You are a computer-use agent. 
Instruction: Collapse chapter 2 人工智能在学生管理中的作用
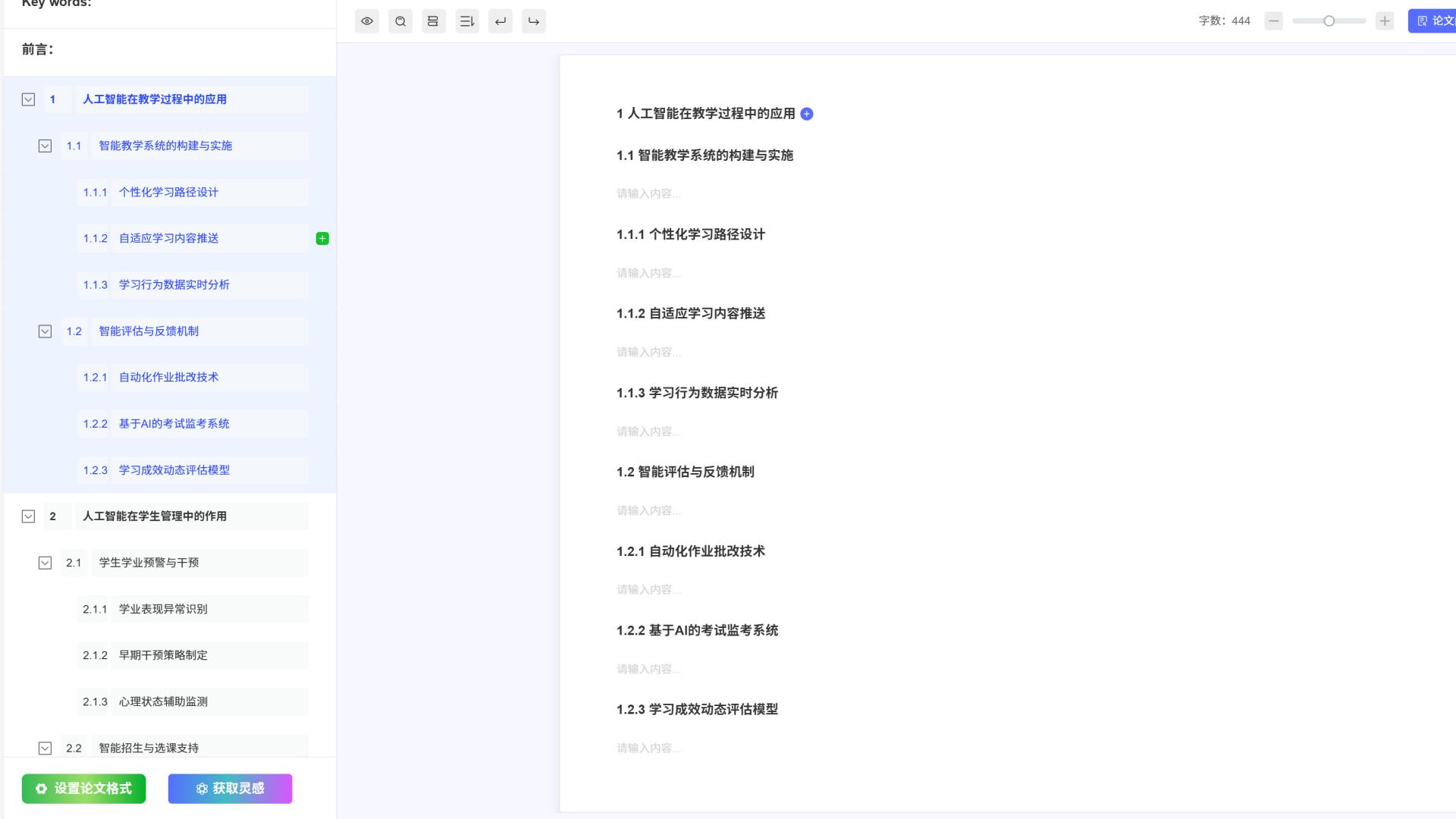tap(28, 516)
